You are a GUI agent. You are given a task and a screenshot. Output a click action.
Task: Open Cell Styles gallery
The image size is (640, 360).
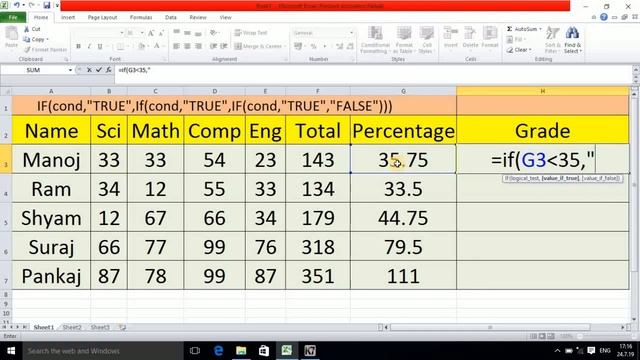[x=427, y=40]
